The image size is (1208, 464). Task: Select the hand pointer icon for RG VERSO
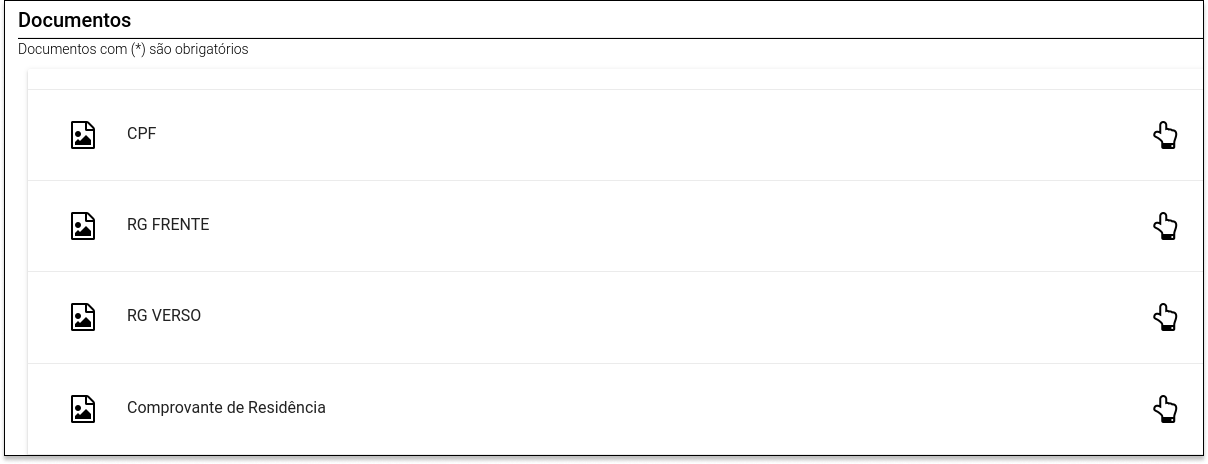[1165, 317]
